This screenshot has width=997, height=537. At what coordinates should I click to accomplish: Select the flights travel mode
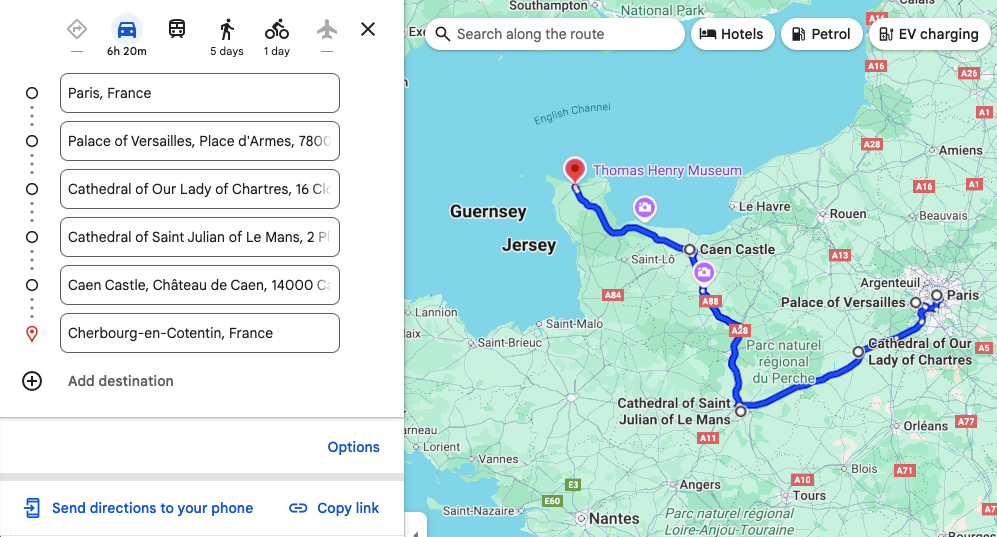click(x=327, y=29)
